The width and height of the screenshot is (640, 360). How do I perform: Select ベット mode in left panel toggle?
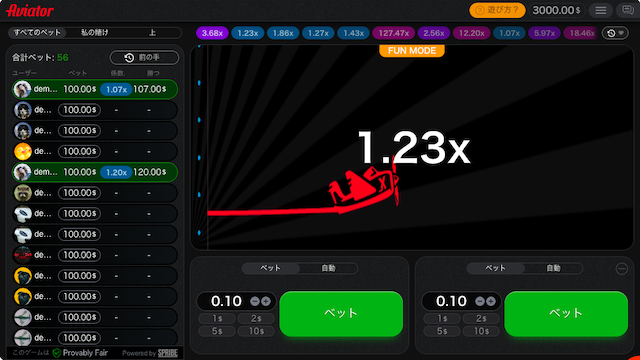(x=271, y=268)
